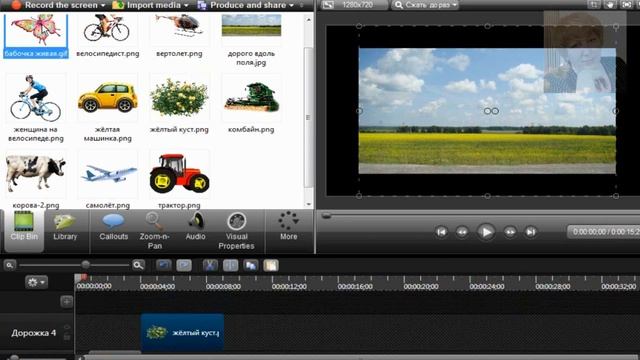The height and width of the screenshot is (360, 640).
Task: Toggle lock on Дорожка 4 track
Action: pos(67,338)
